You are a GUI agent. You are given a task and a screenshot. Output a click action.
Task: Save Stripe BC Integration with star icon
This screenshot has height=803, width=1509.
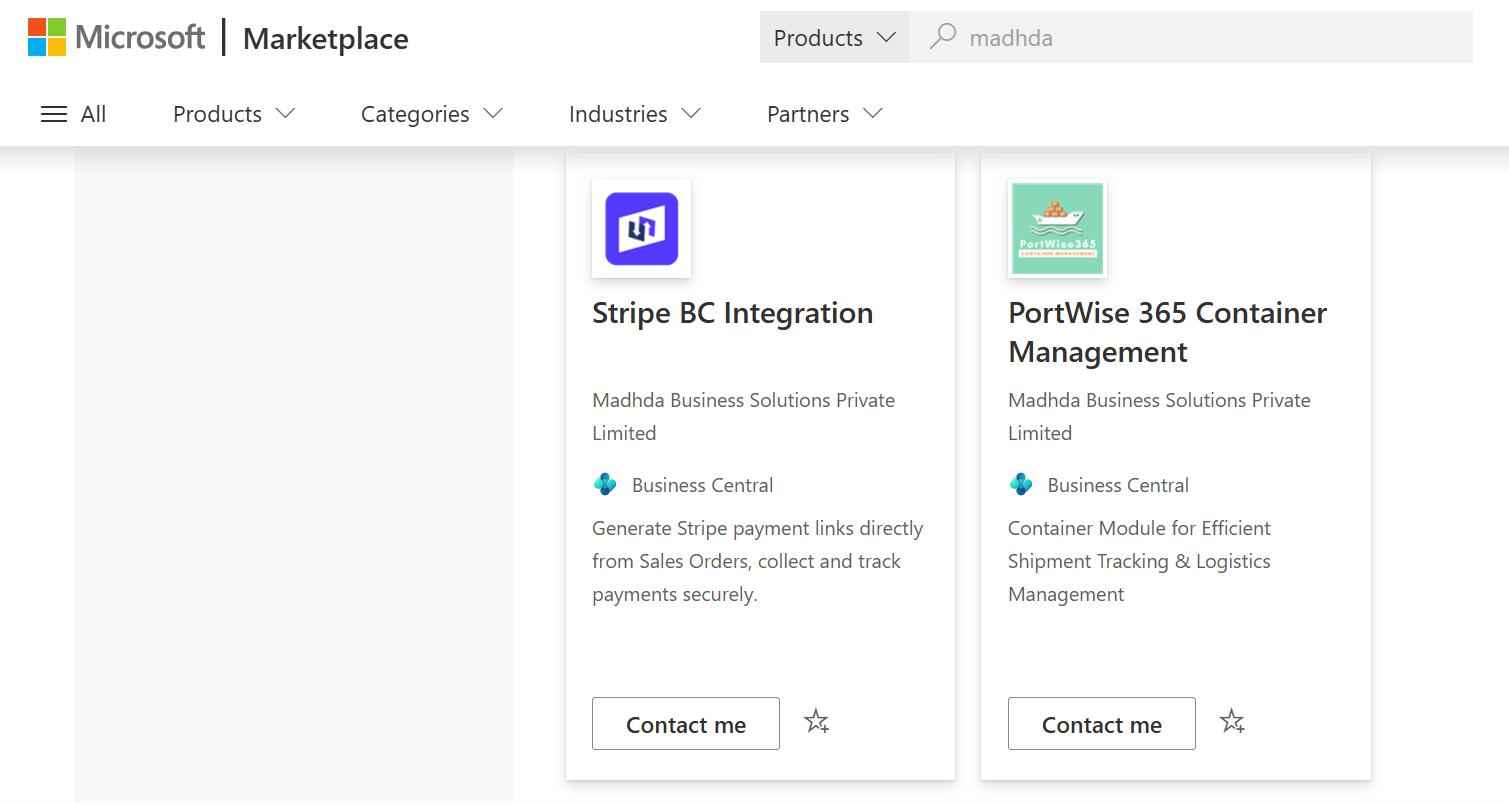(817, 721)
